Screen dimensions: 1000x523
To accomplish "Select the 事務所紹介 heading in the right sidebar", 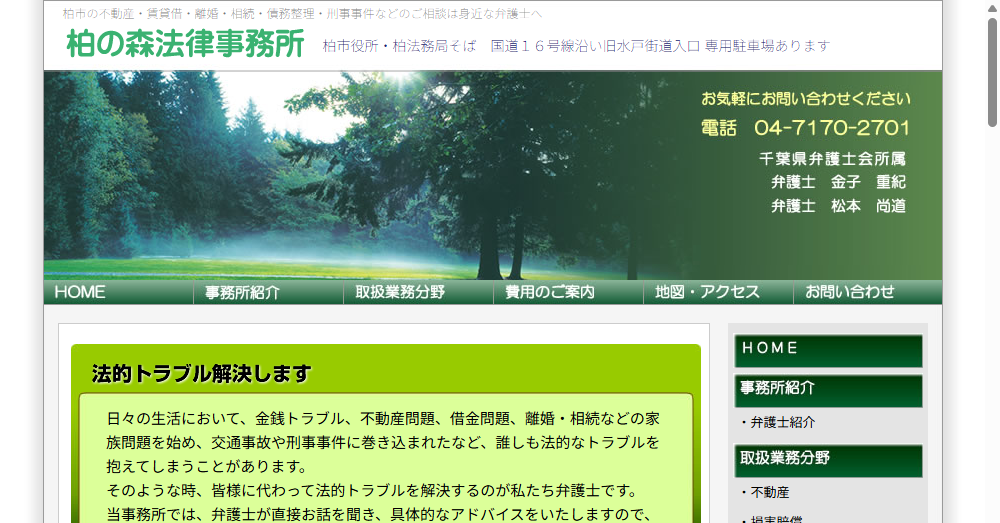I will tap(828, 389).
